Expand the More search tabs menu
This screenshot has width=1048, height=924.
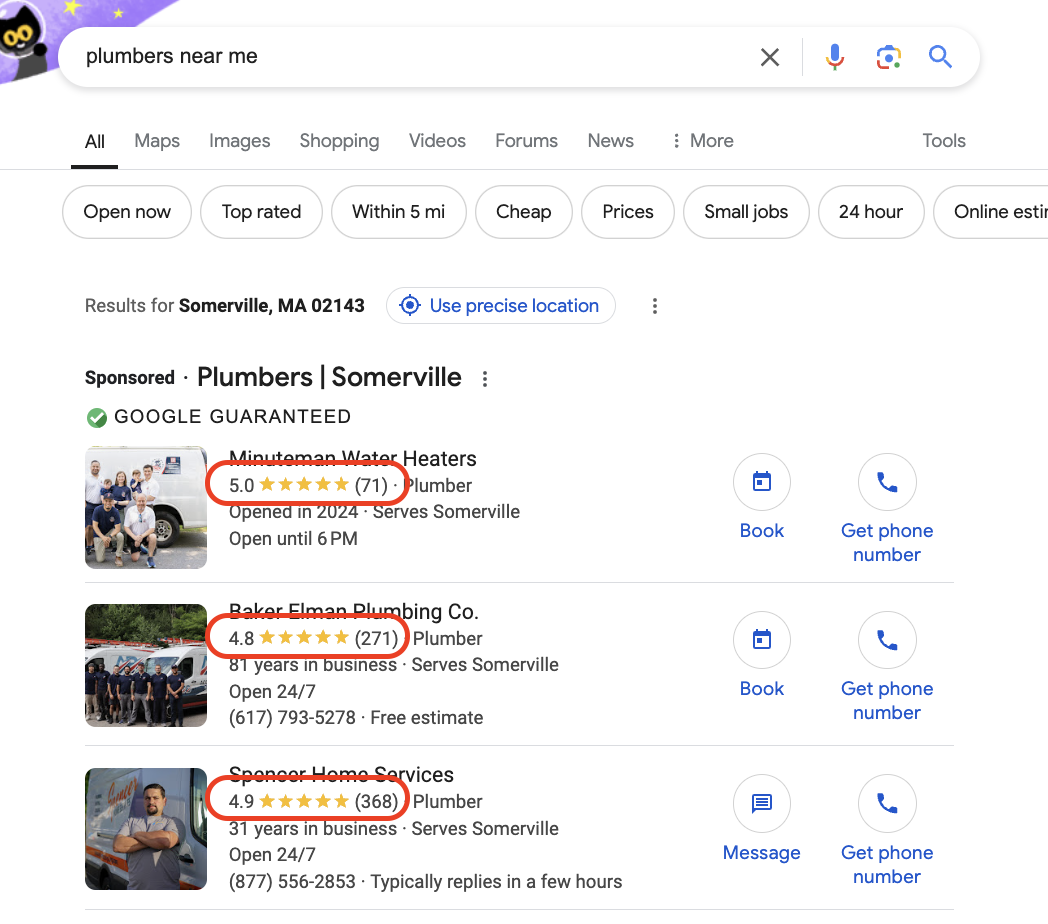pyautogui.click(x=702, y=141)
